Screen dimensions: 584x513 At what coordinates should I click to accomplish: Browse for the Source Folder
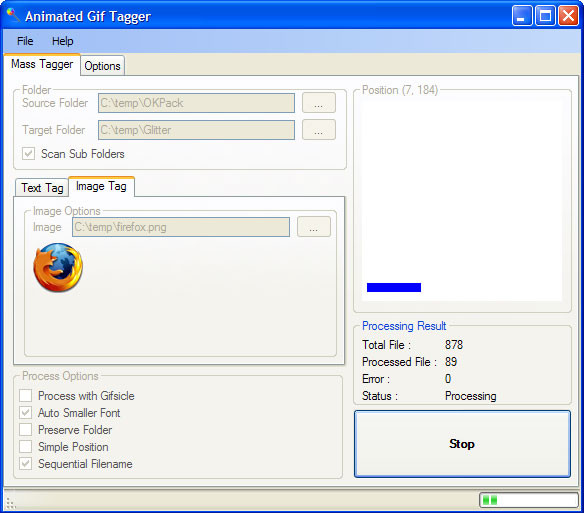[318, 103]
